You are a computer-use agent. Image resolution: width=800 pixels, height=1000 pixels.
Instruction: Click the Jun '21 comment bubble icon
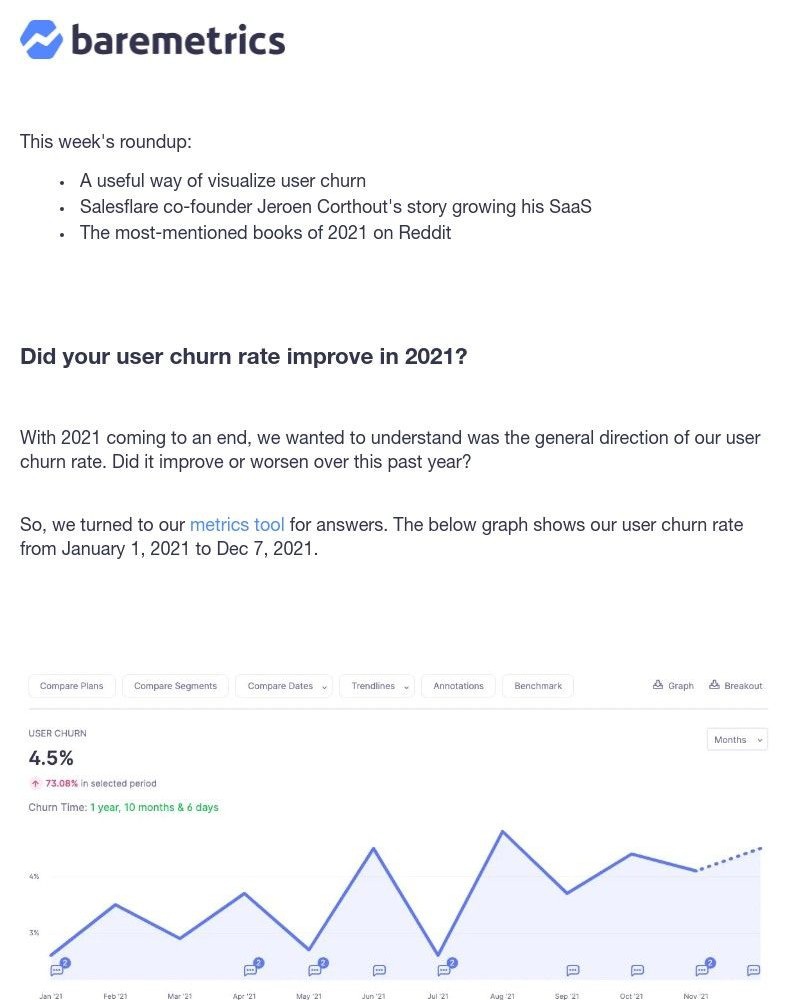coord(378,970)
